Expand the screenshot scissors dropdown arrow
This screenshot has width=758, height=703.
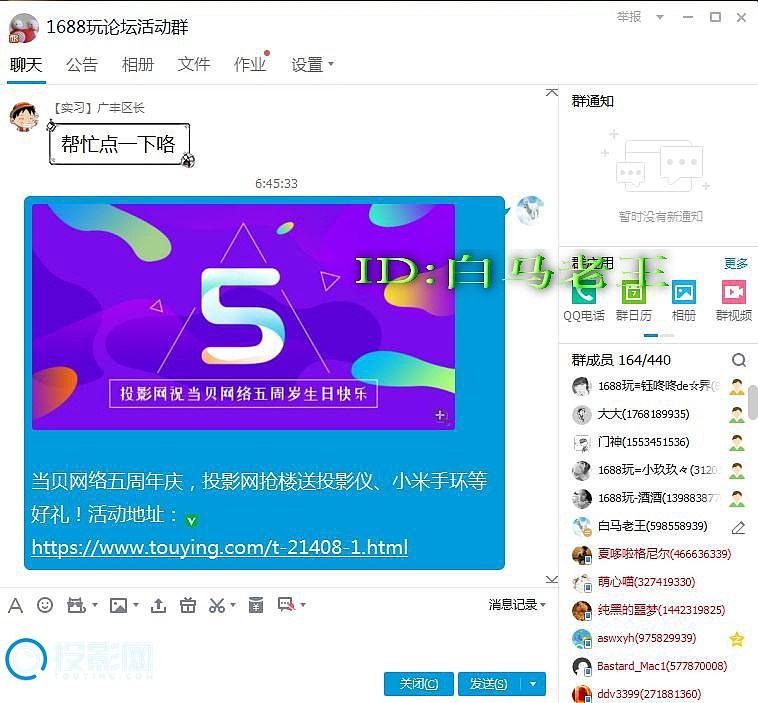pos(233,605)
